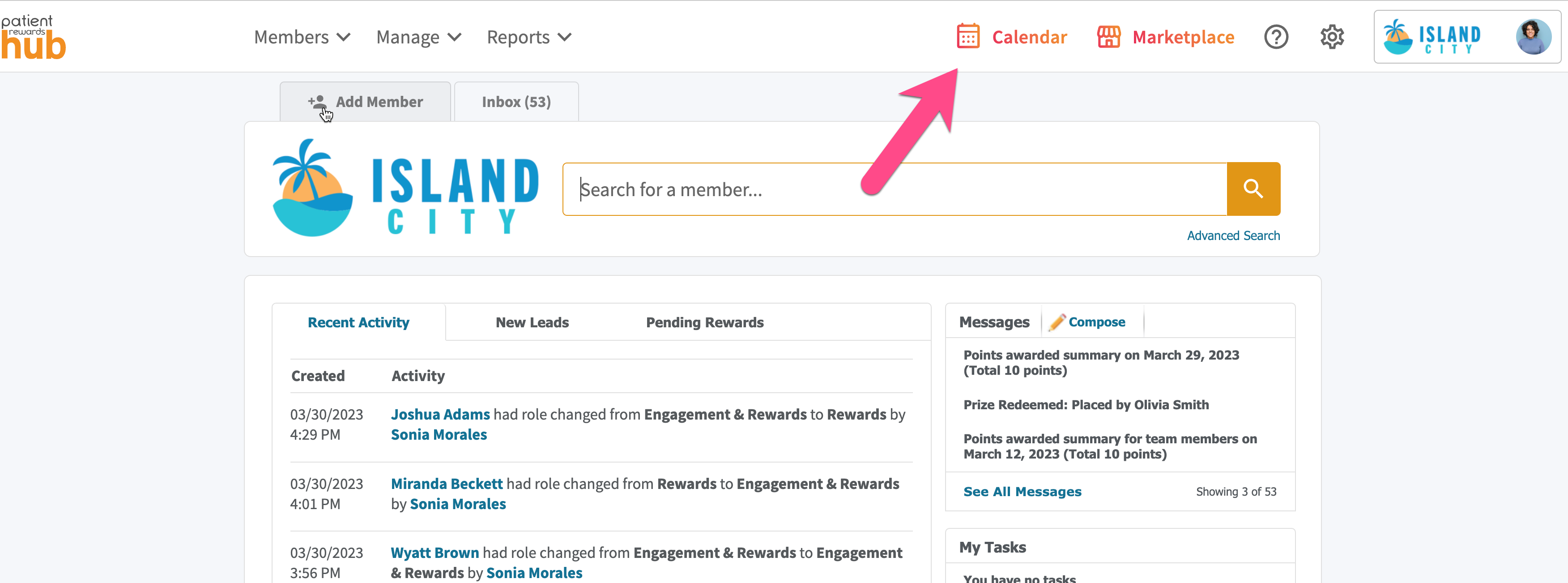The width and height of the screenshot is (1568, 583).
Task: Switch to the Pending Rewards tab
Action: (704, 322)
